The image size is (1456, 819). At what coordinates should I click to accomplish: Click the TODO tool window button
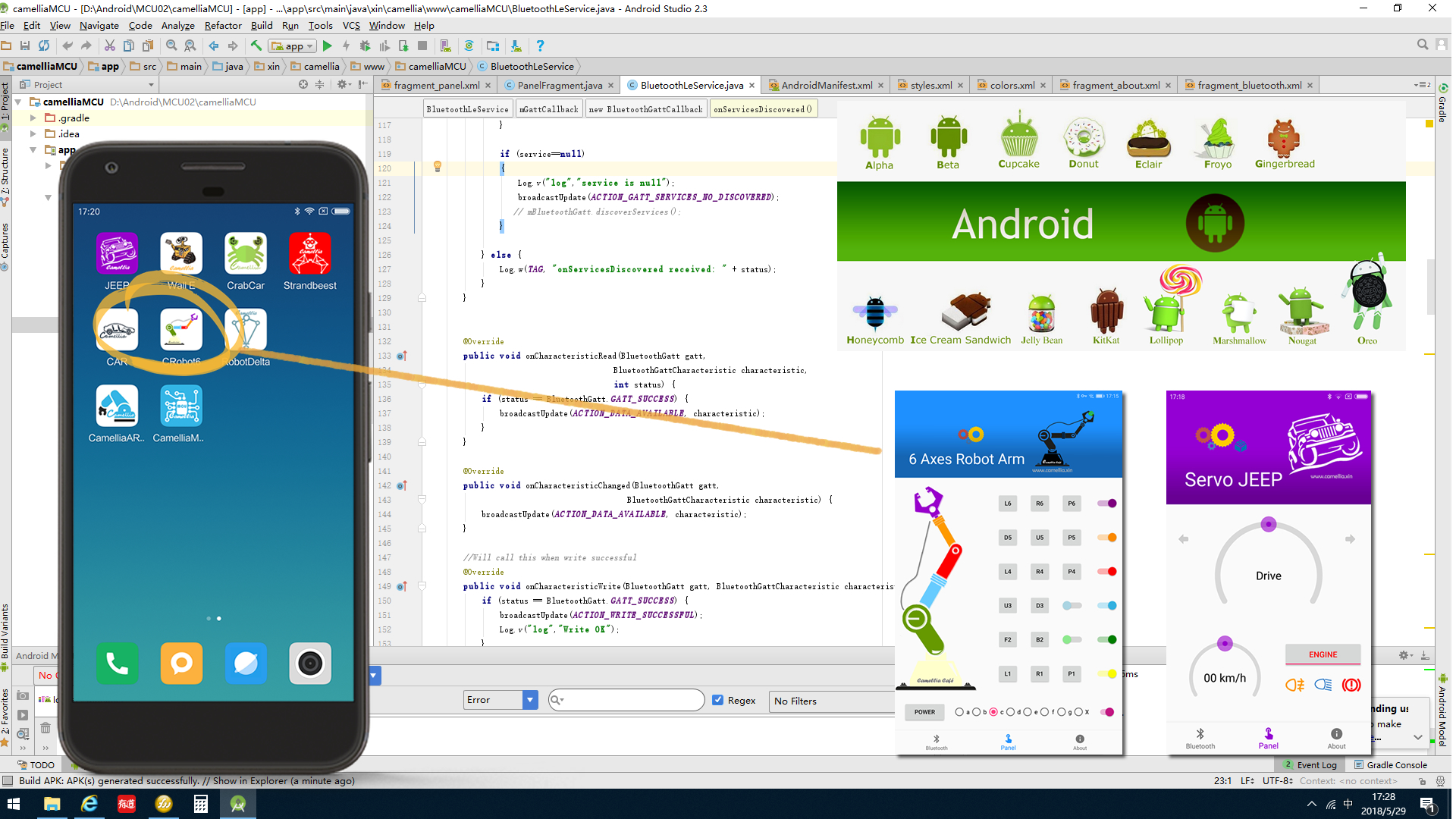(x=36, y=764)
